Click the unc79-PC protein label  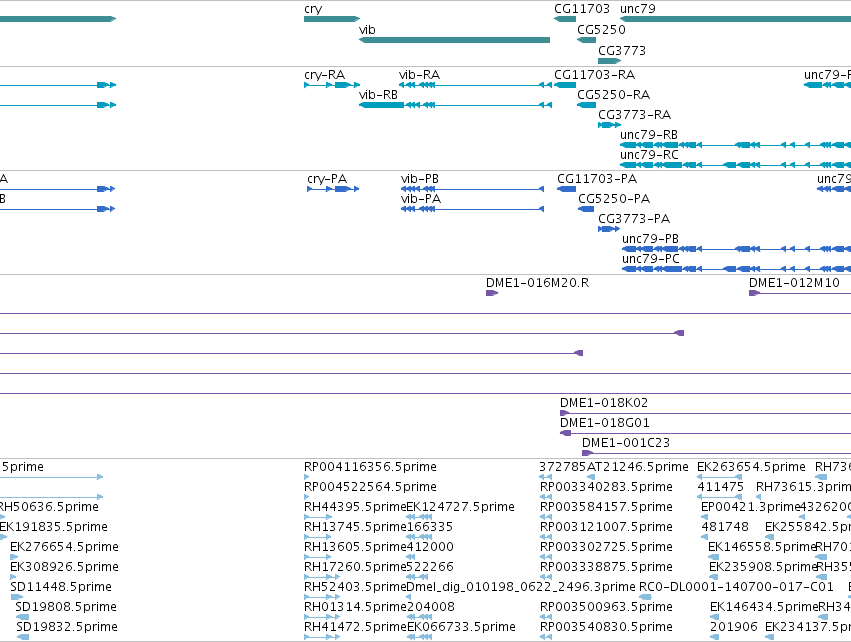click(x=651, y=259)
